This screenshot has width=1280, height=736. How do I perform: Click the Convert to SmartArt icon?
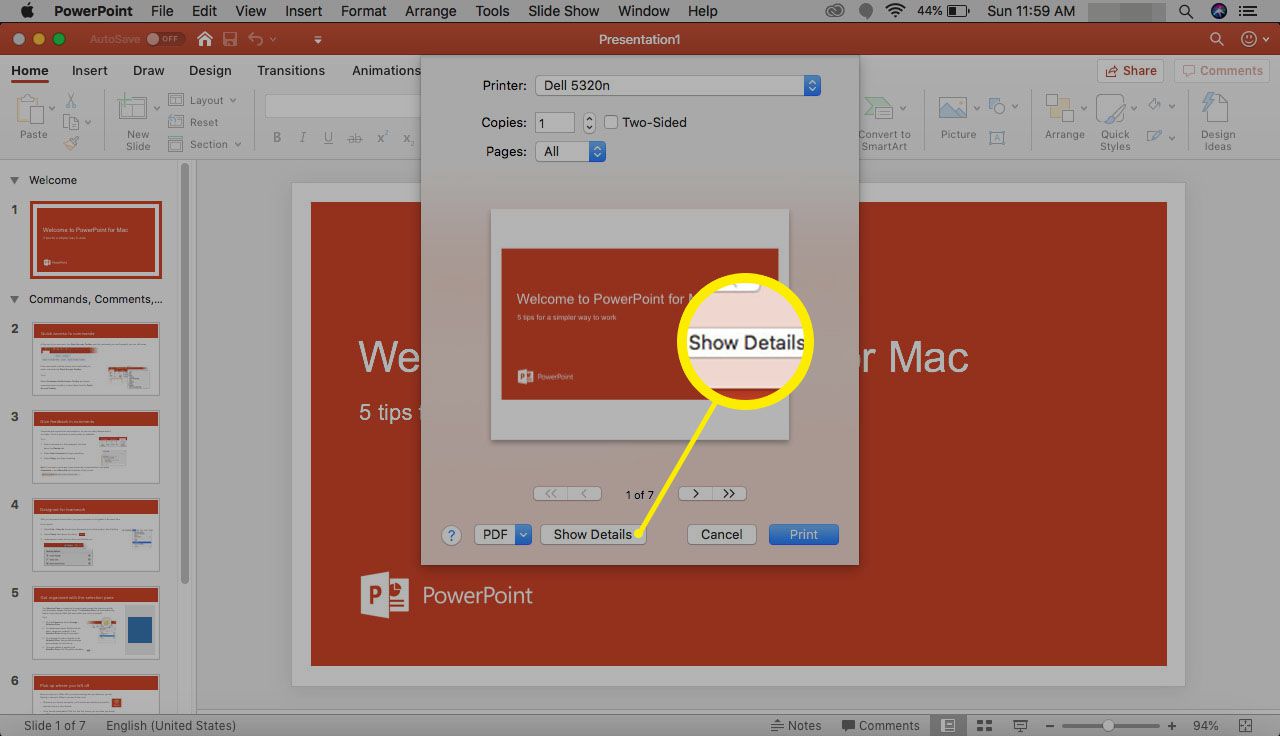tap(880, 110)
